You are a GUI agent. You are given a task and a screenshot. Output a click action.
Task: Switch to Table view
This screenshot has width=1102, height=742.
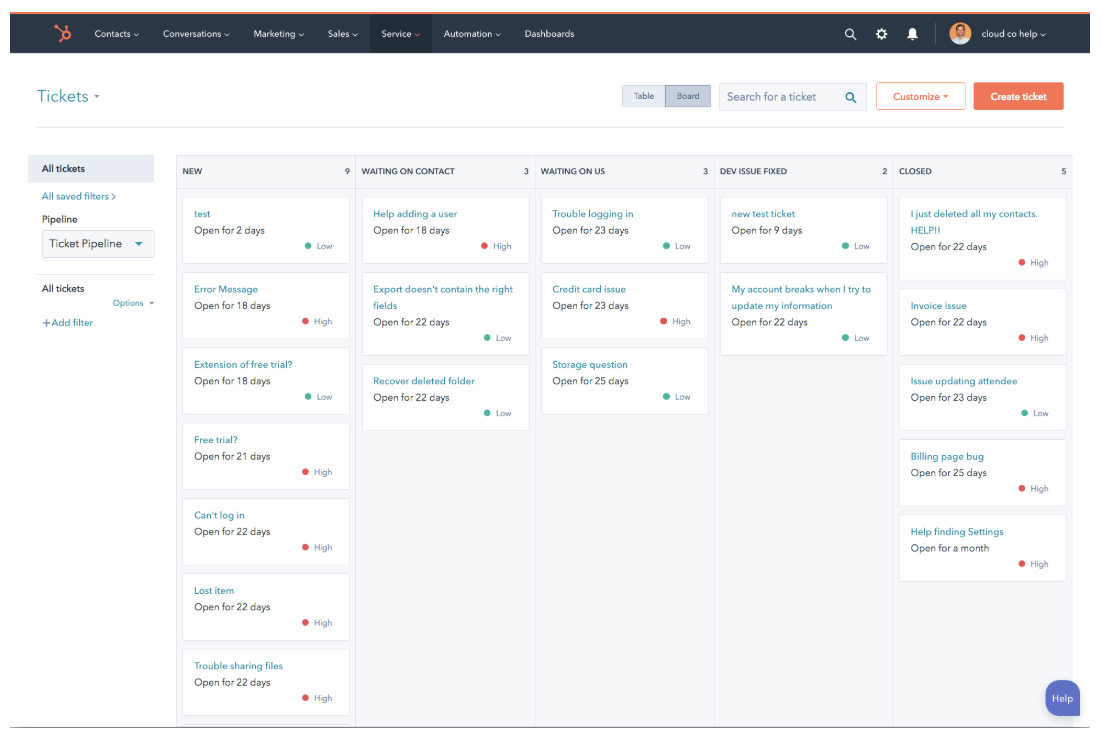(x=644, y=96)
